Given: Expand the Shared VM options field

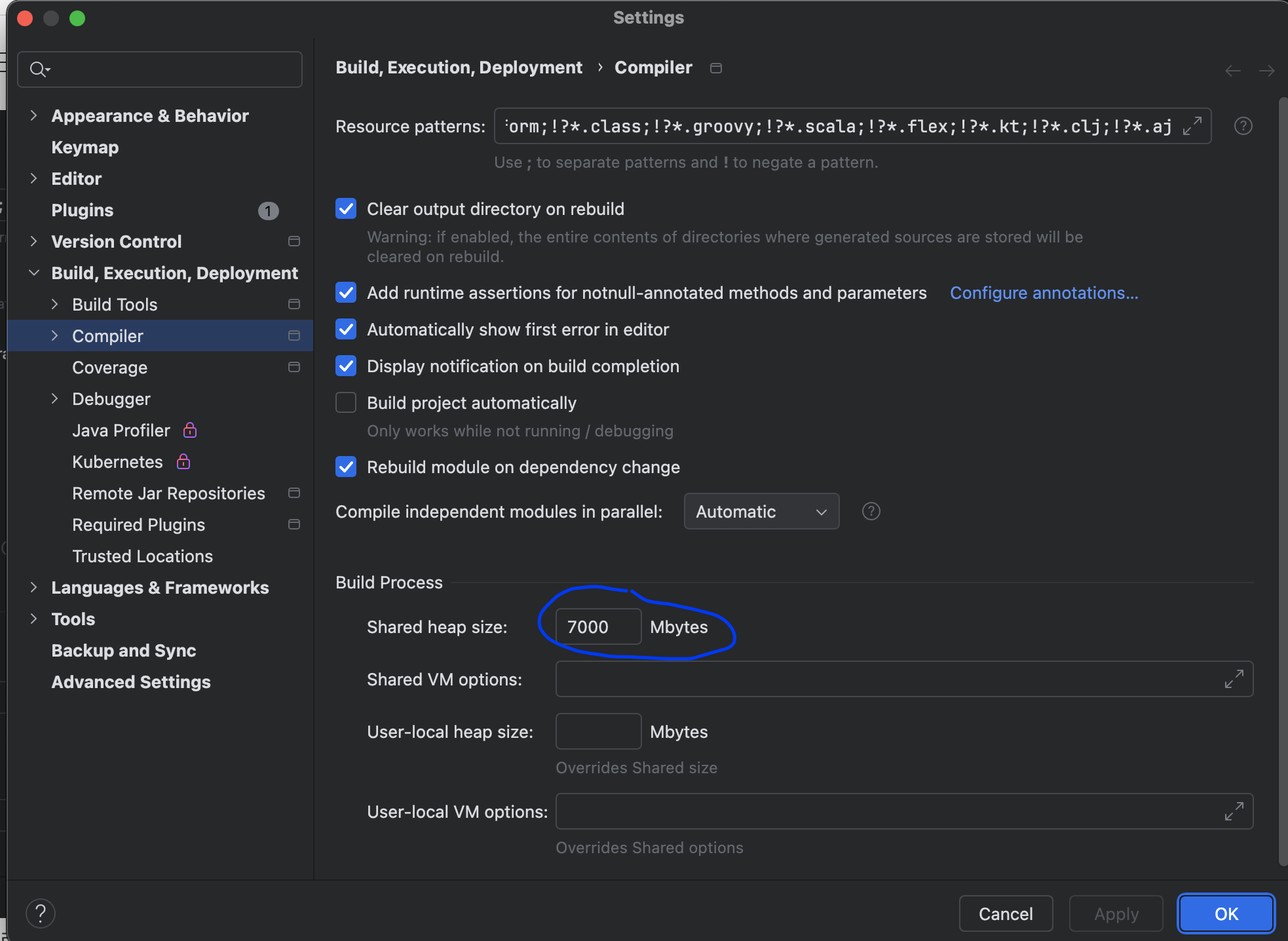Looking at the screenshot, I should [1234, 679].
